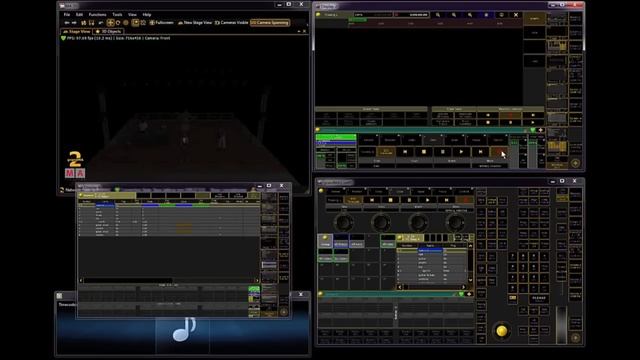Click the yellow ball icon at timecode window top
The width and height of the screenshot is (640, 360).
point(318,15)
